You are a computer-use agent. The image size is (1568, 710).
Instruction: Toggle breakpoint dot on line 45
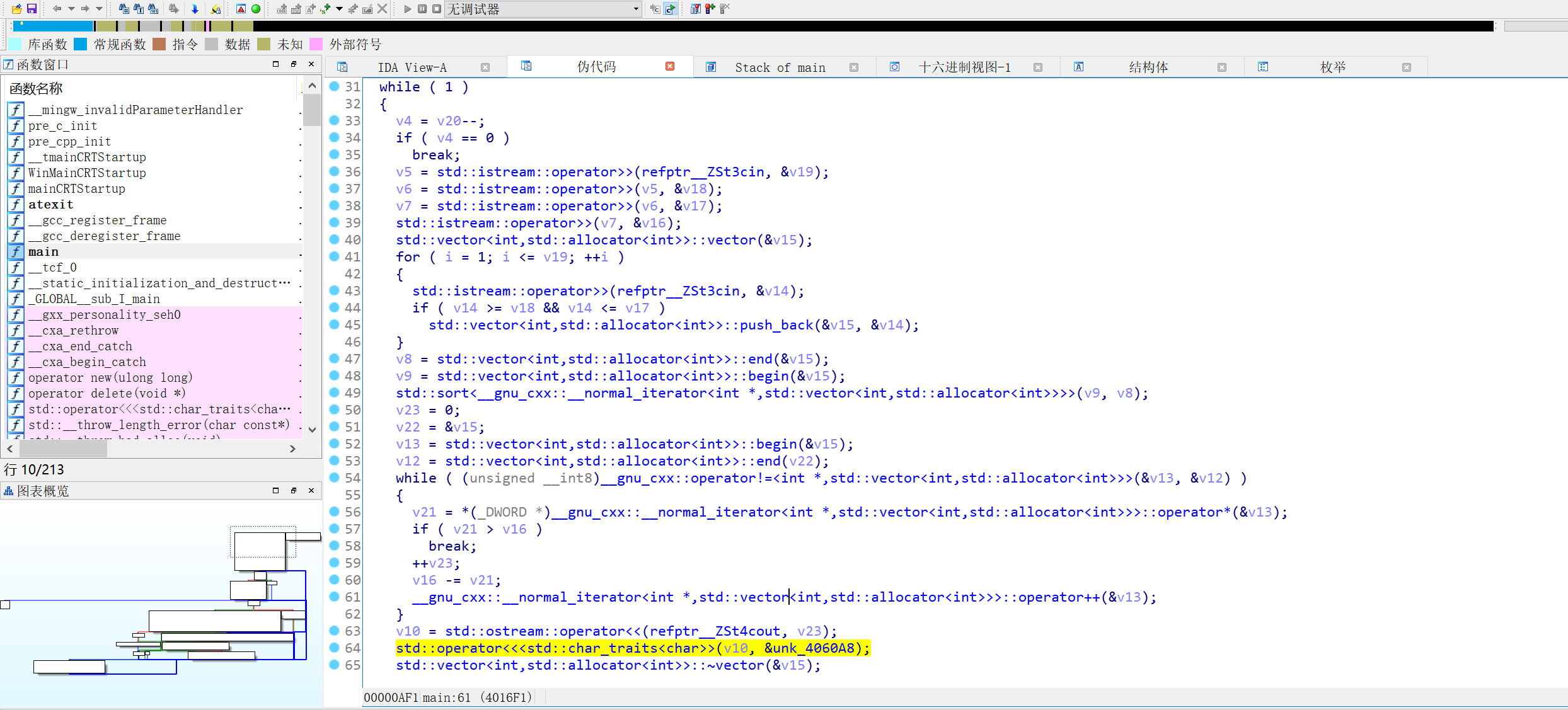335,324
